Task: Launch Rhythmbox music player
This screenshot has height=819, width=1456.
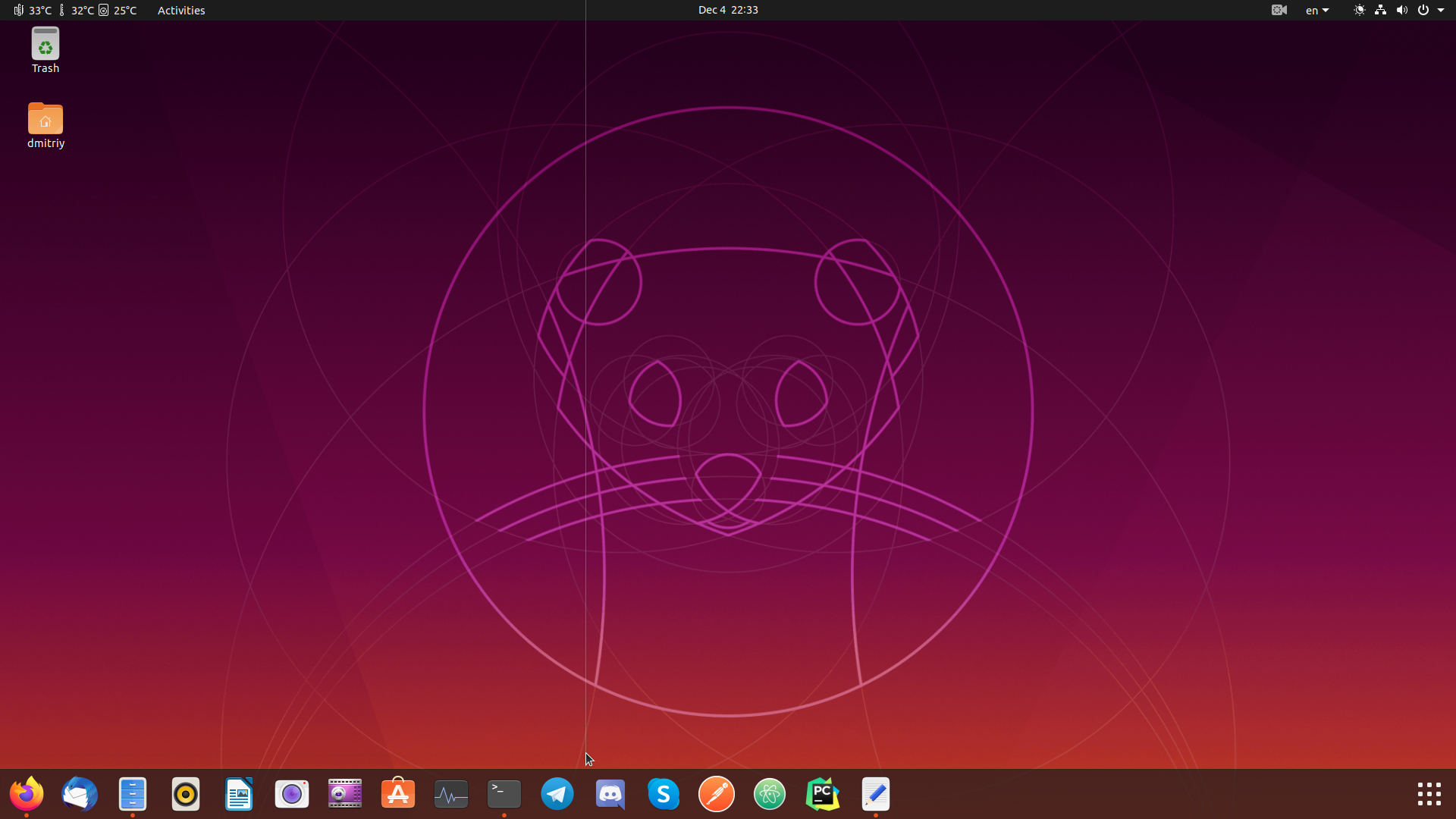Action: pyautogui.click(x=186, y=794)
